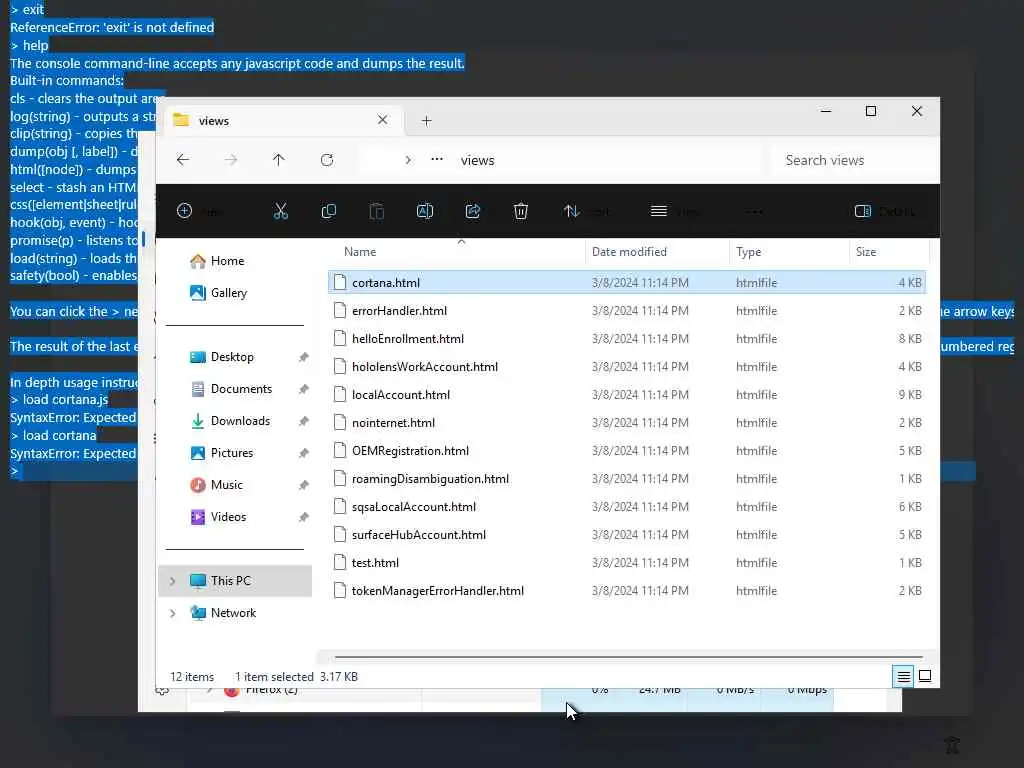Open Home in navigation pane
This screenshot has height=768, width=1024.
click(227, 261)
